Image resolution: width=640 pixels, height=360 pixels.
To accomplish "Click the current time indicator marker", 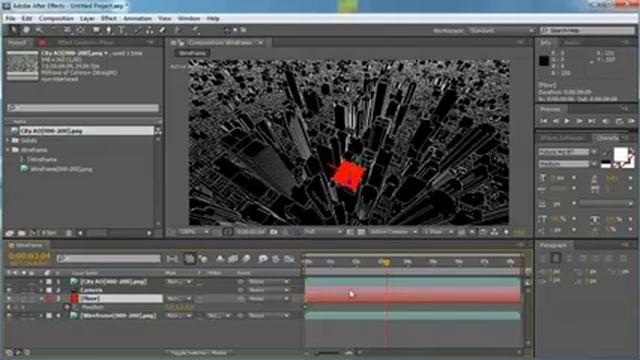I will pyautogui.click(x=386, y=262).
